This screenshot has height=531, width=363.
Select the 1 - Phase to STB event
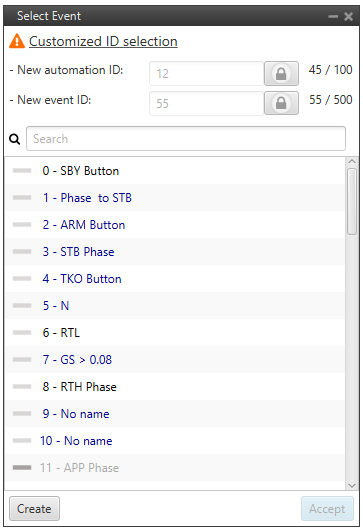pyautogui.click(x=175, y=198)
